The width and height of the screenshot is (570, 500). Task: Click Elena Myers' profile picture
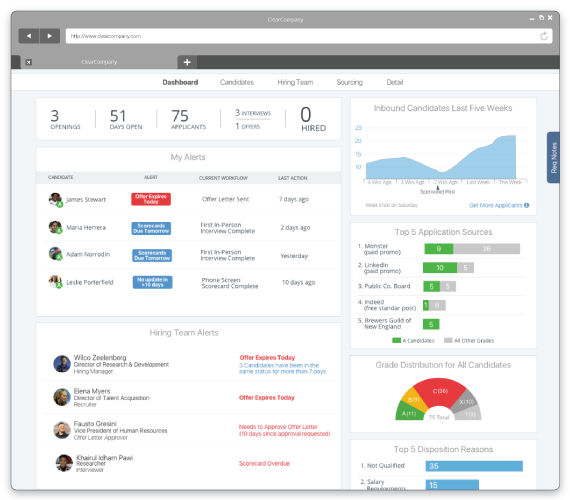tap(62, 397)
